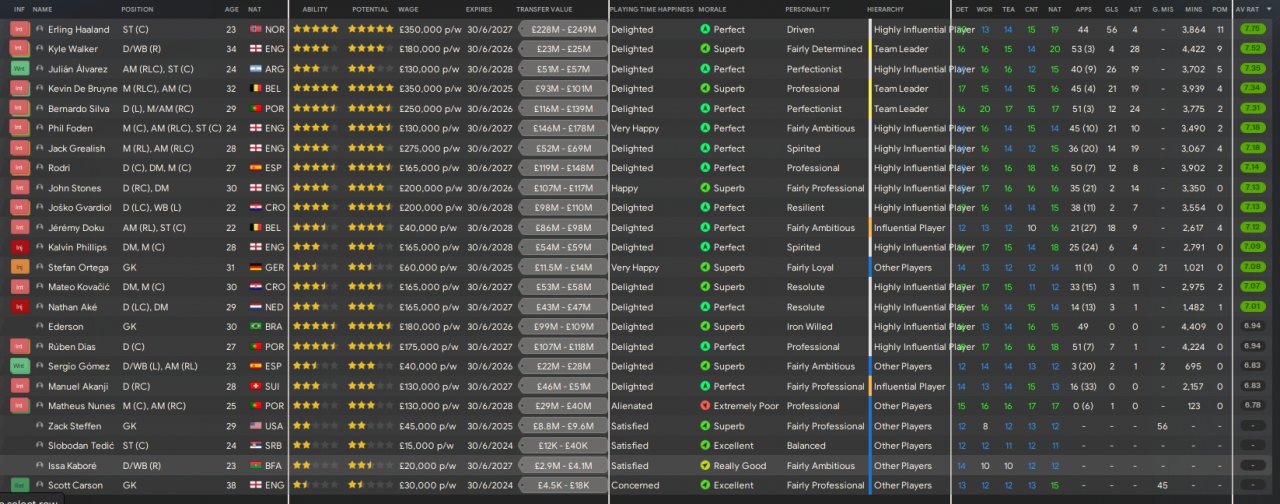Sort by the MORALE column header
1280x504 pixels.
(x=712, y=9)
